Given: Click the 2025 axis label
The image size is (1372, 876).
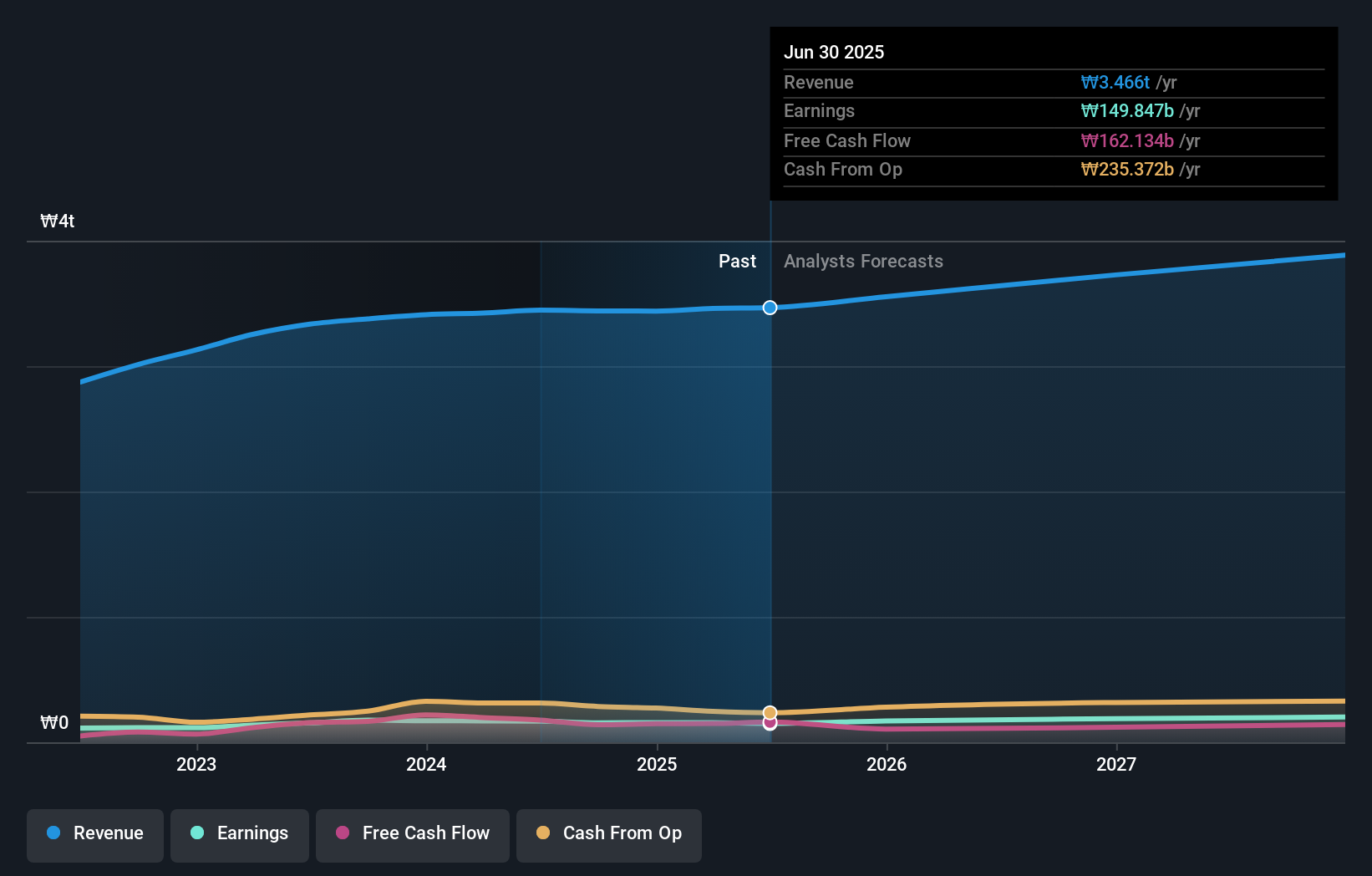Looking at the screenshot, I should coord(657,764).
